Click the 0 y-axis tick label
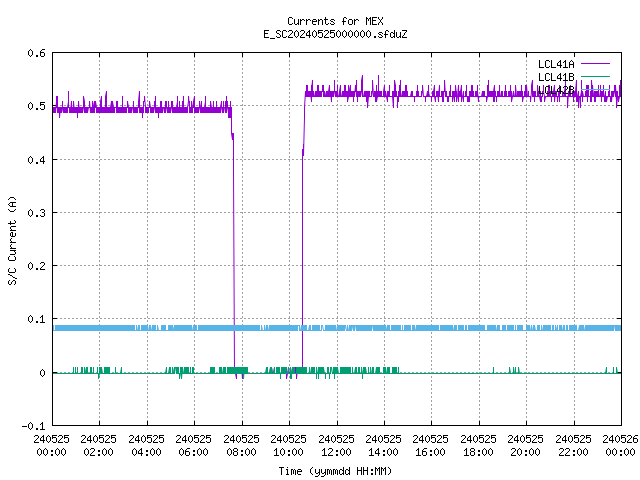Viewport: 640px width, 480px height. click(x=42, y=373)
